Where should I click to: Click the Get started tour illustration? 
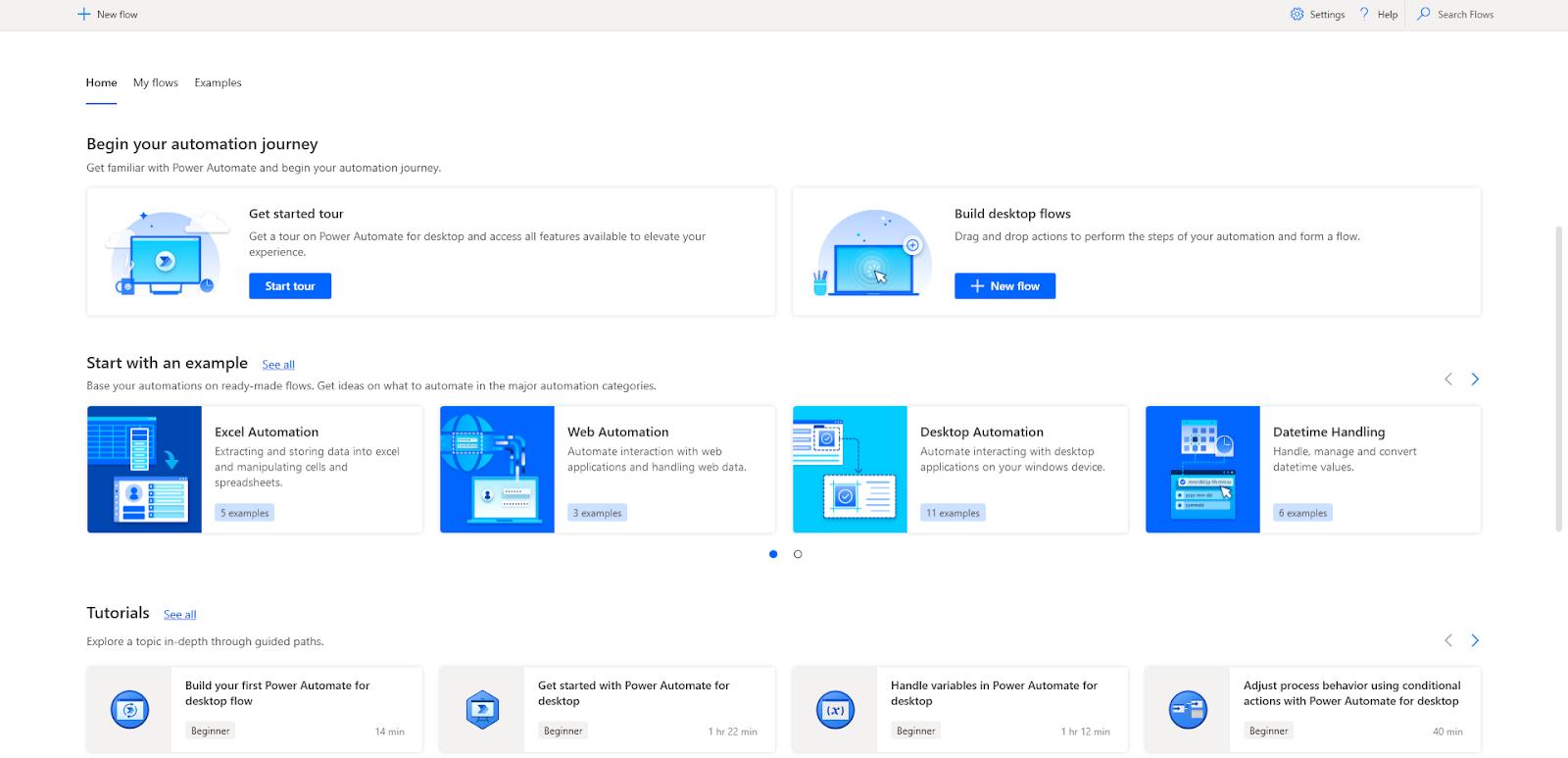[167, 252]
